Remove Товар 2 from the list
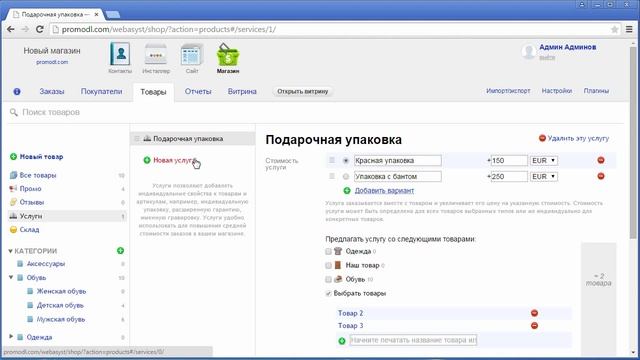This screenshot has width=640, height=360. (534, 313)
